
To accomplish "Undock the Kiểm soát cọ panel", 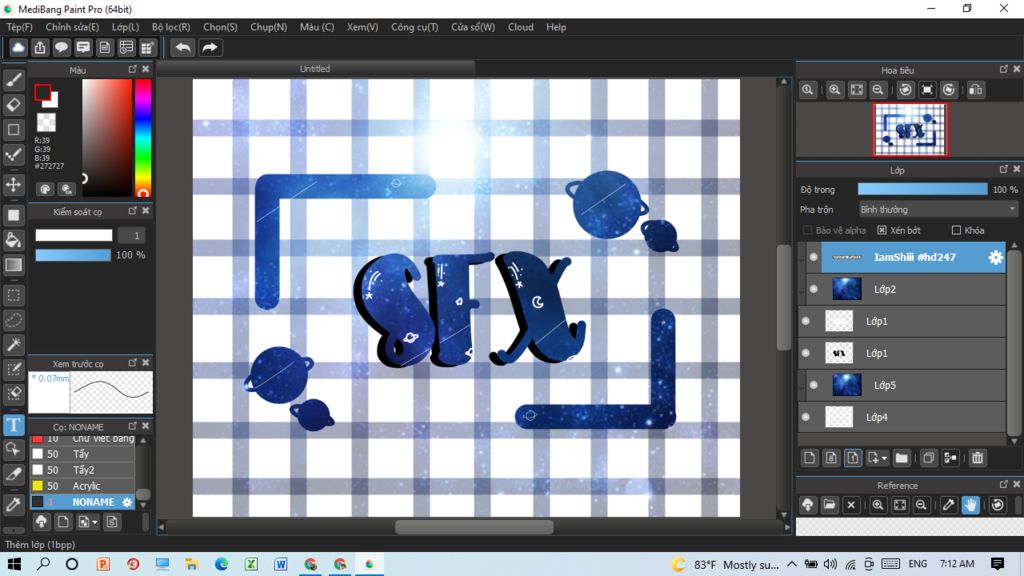I will tap(133, 211).
